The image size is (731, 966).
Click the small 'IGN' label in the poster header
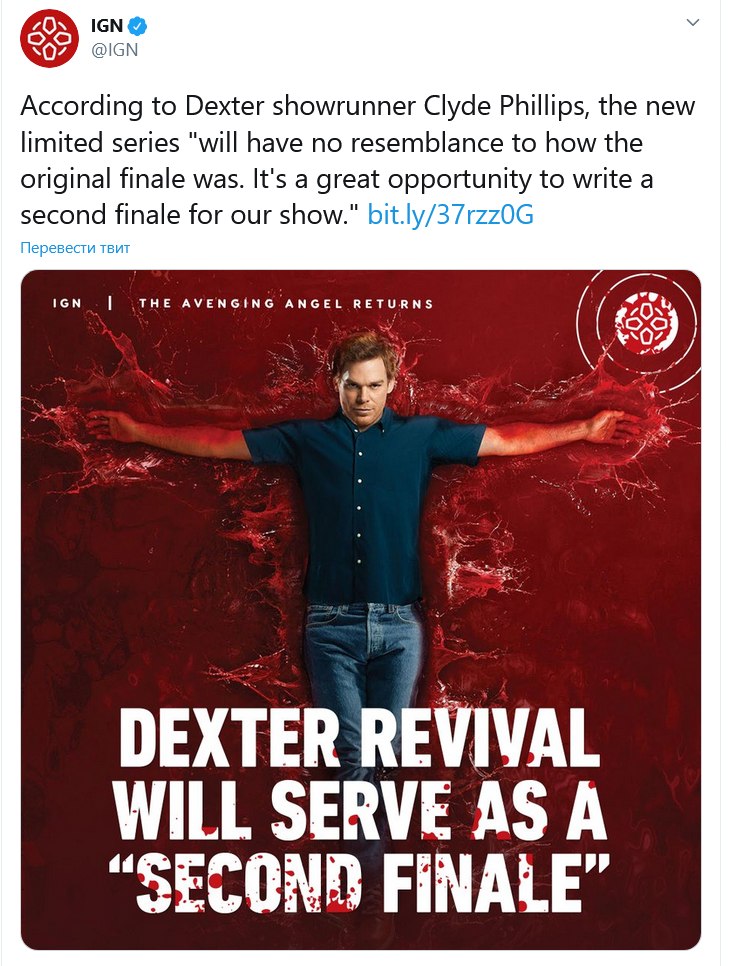point(67,303)
